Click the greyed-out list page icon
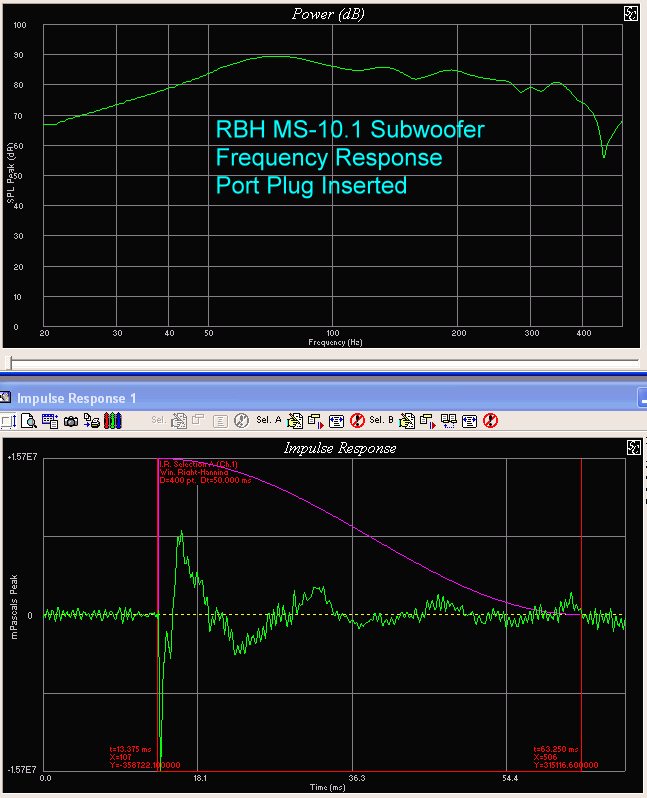The image size is (647, 798). click(220, 421)
